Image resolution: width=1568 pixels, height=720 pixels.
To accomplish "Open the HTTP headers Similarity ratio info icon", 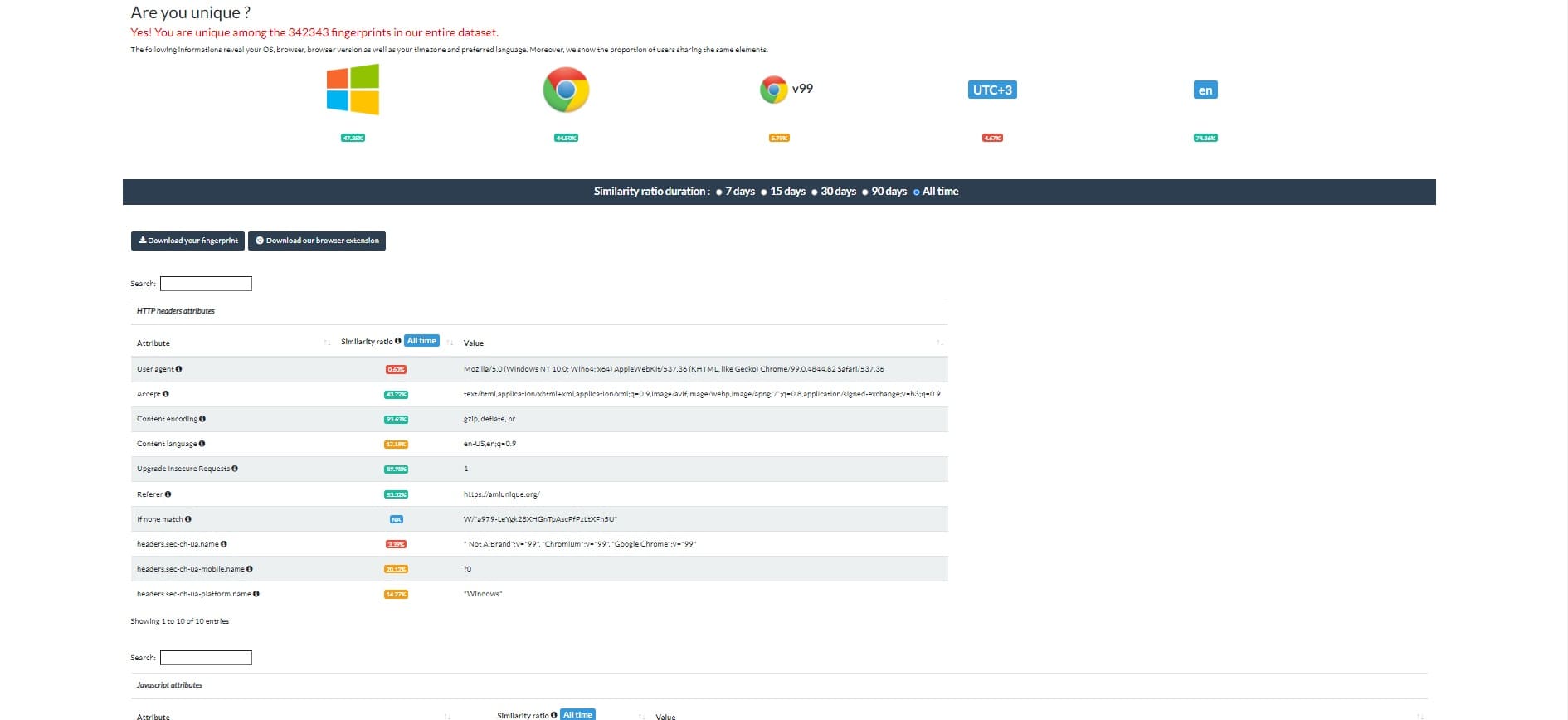I will [x=398, y=341].
